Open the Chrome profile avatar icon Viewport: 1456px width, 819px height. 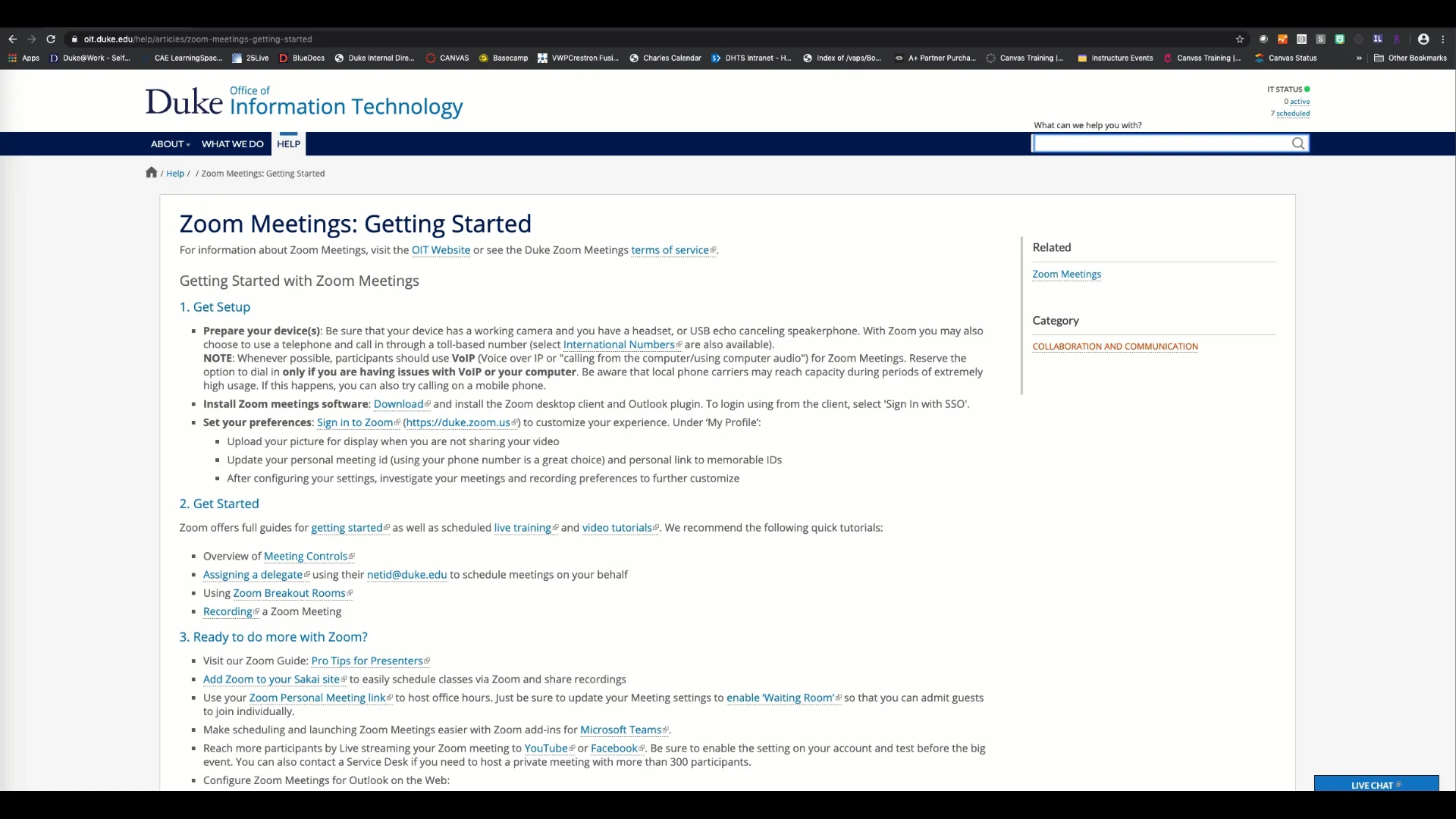[x=1423, y=39]
